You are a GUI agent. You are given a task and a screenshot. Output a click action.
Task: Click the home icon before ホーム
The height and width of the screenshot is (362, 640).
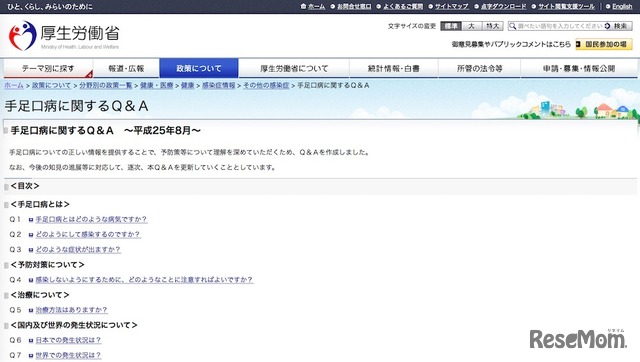click(303, 7)
